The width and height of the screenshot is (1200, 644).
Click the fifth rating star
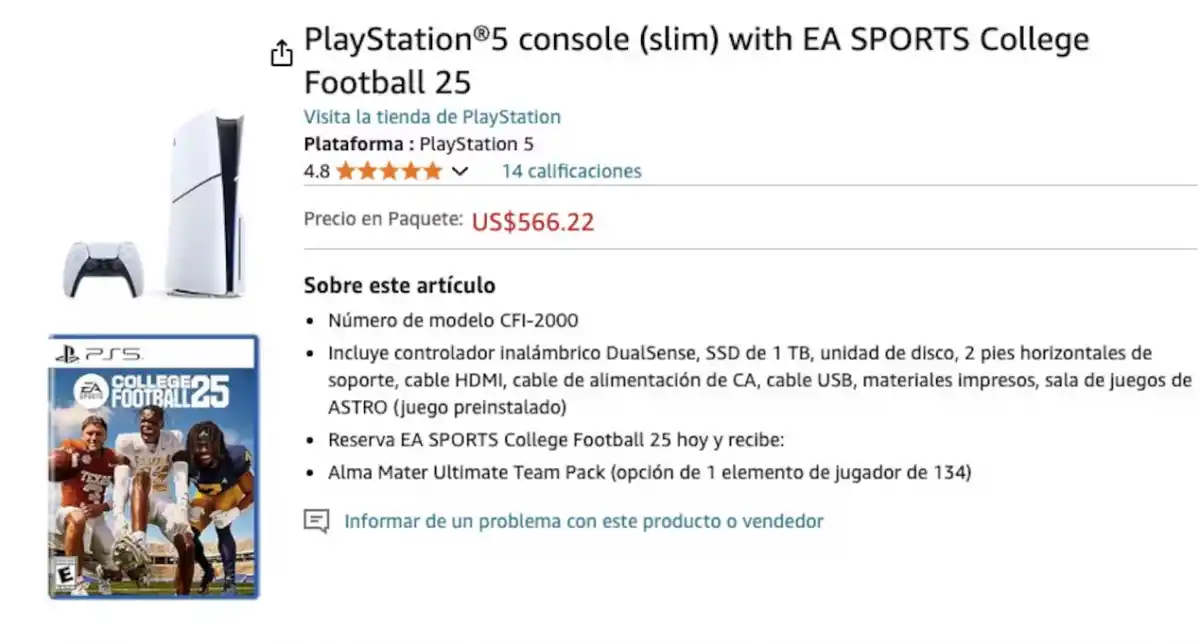[434, 171]
